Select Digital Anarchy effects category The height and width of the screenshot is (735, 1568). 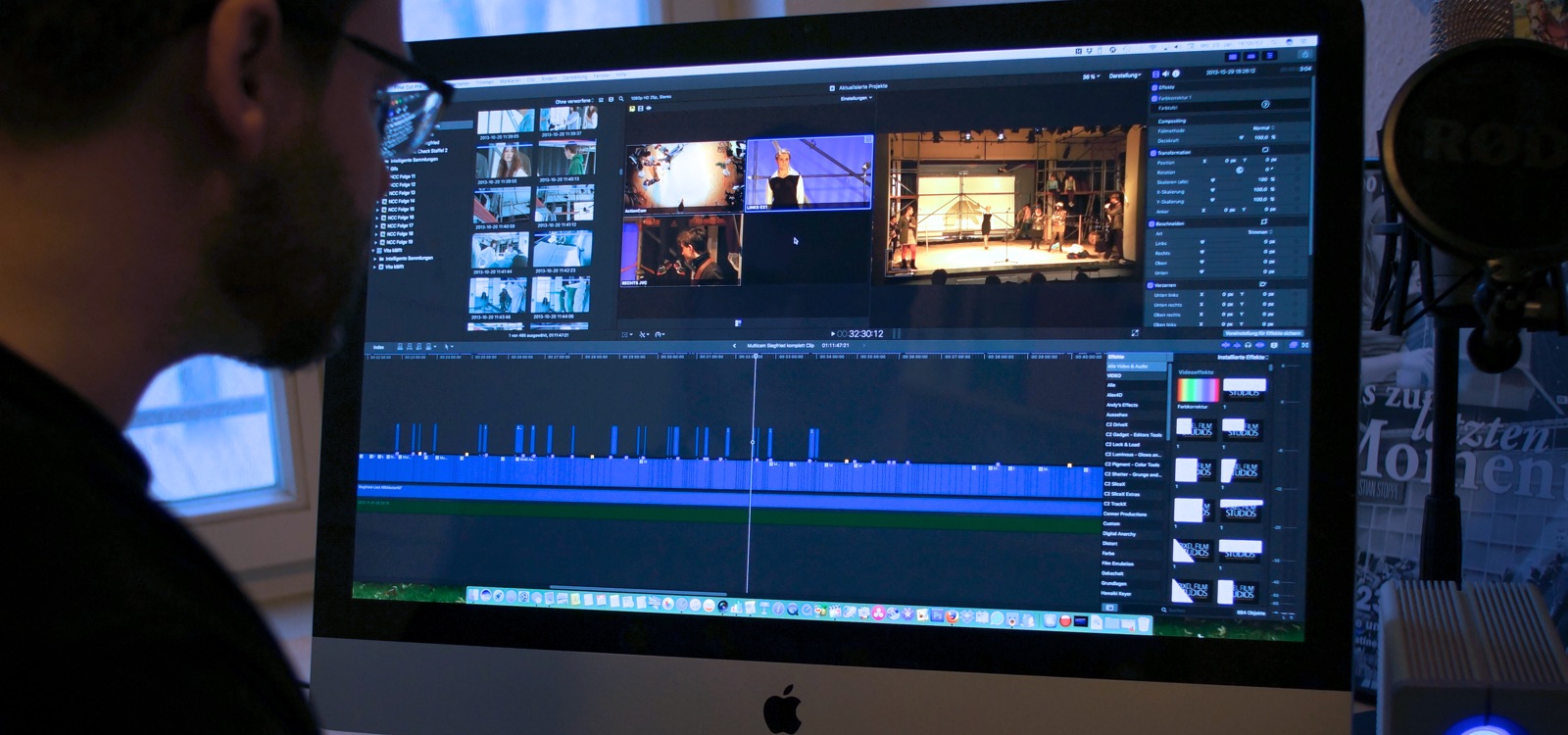(x=1119, y=533)
